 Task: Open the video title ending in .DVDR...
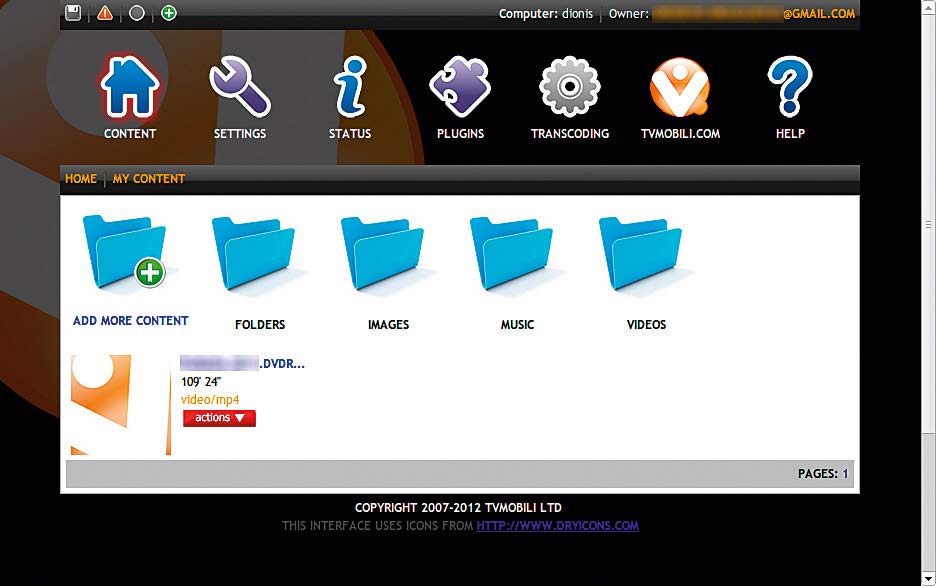coord(242,363)
